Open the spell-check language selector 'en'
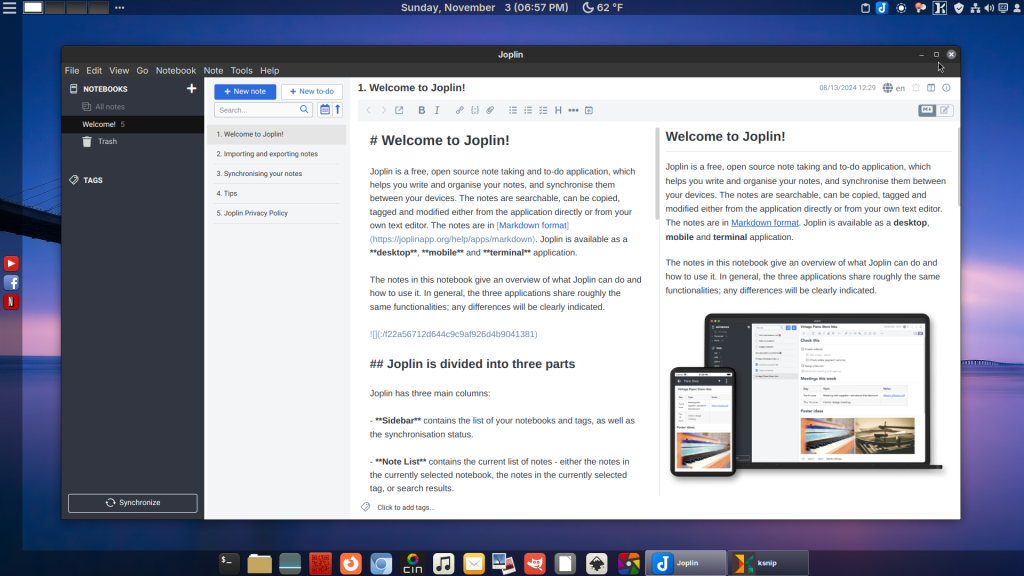 893,88
